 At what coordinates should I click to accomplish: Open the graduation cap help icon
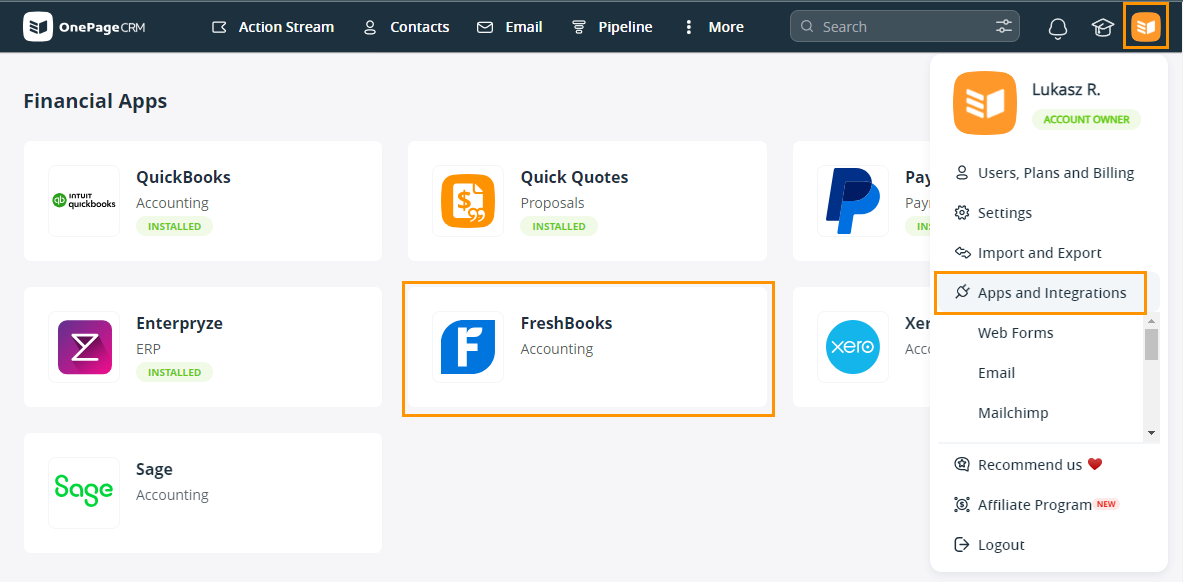click(1102, 28)
